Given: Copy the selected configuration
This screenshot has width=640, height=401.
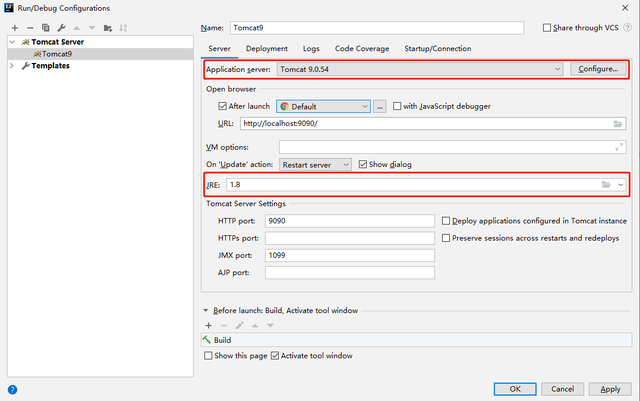Looking at the screenshot, I should tap(45, 27).
